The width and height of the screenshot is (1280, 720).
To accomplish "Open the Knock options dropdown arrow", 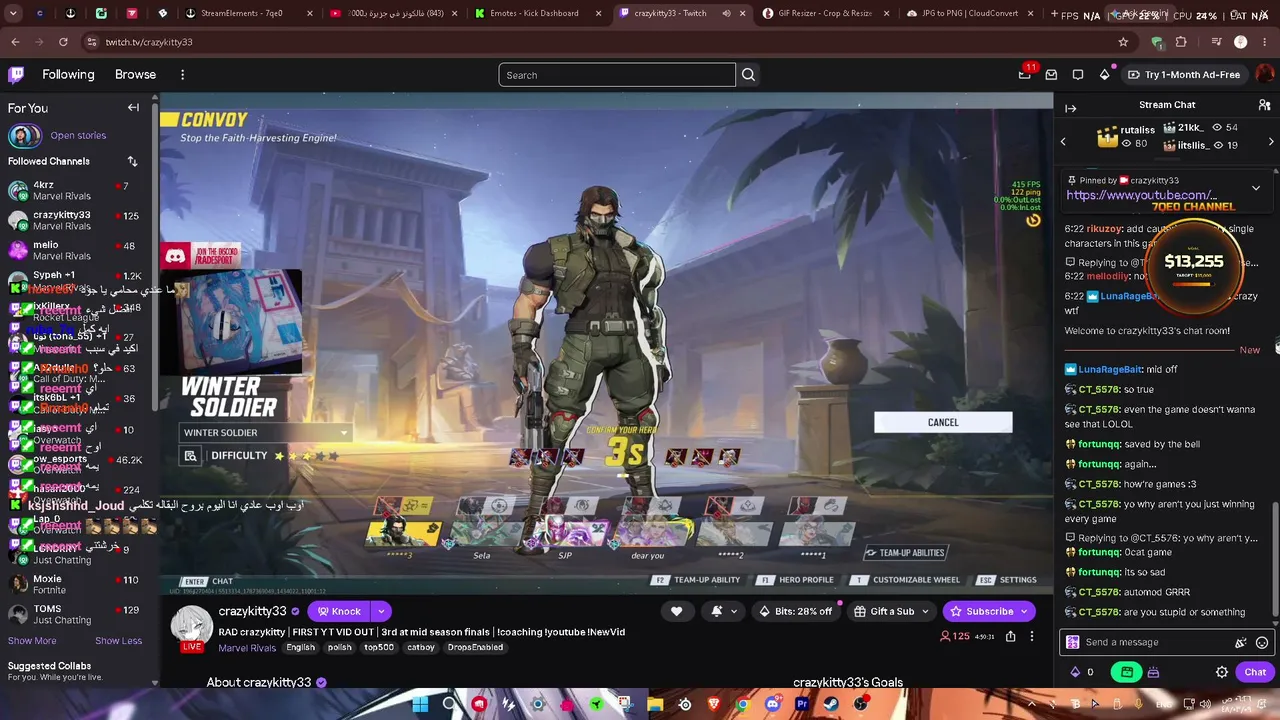I will click(x=381, y=611).
